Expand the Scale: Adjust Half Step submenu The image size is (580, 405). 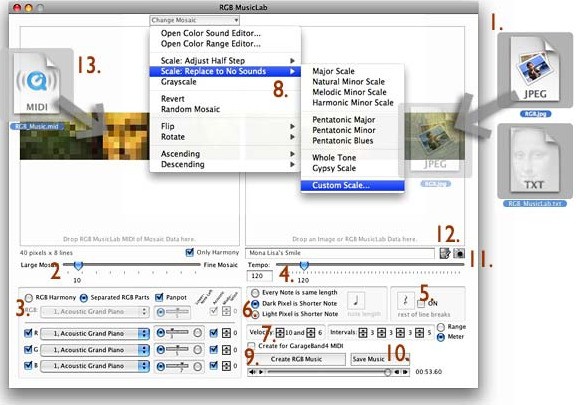pyautogui.click(x=225, y=61)
